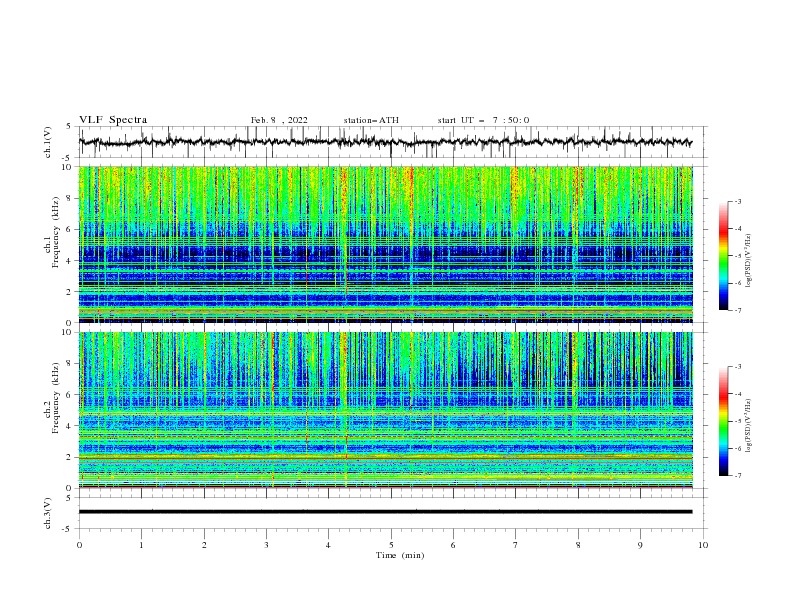Click the "log(PSD)(V²/Hz)" label beside ch.2 colorbar
Viewport: 792px width, 612px height.
click(749, 425)
